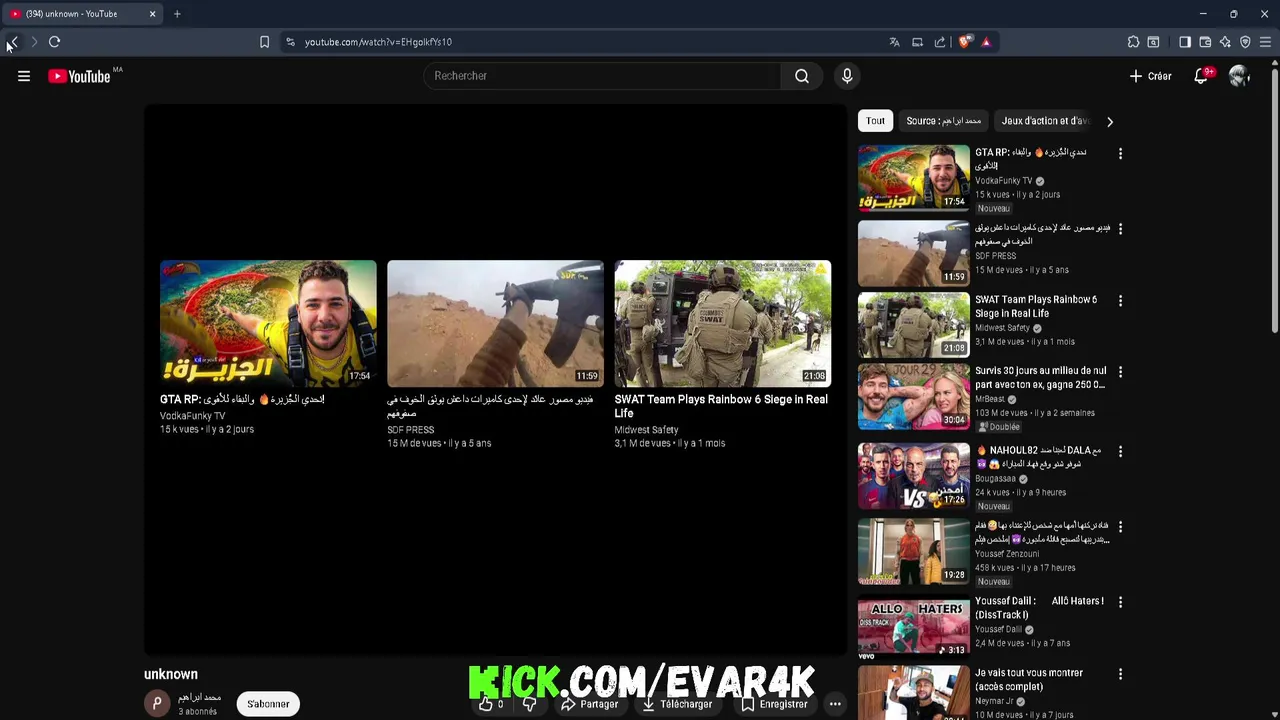Bookmark this page using the bookmark icon
The height and width of the screenshot is (720, 1280).
click(264, 42)
